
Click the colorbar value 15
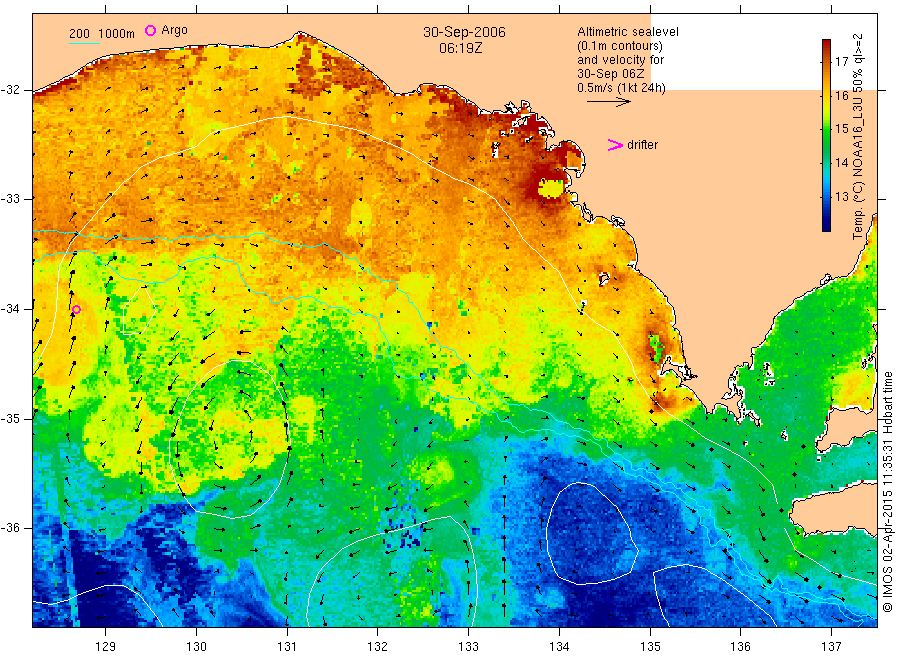[x=841, y=129]
